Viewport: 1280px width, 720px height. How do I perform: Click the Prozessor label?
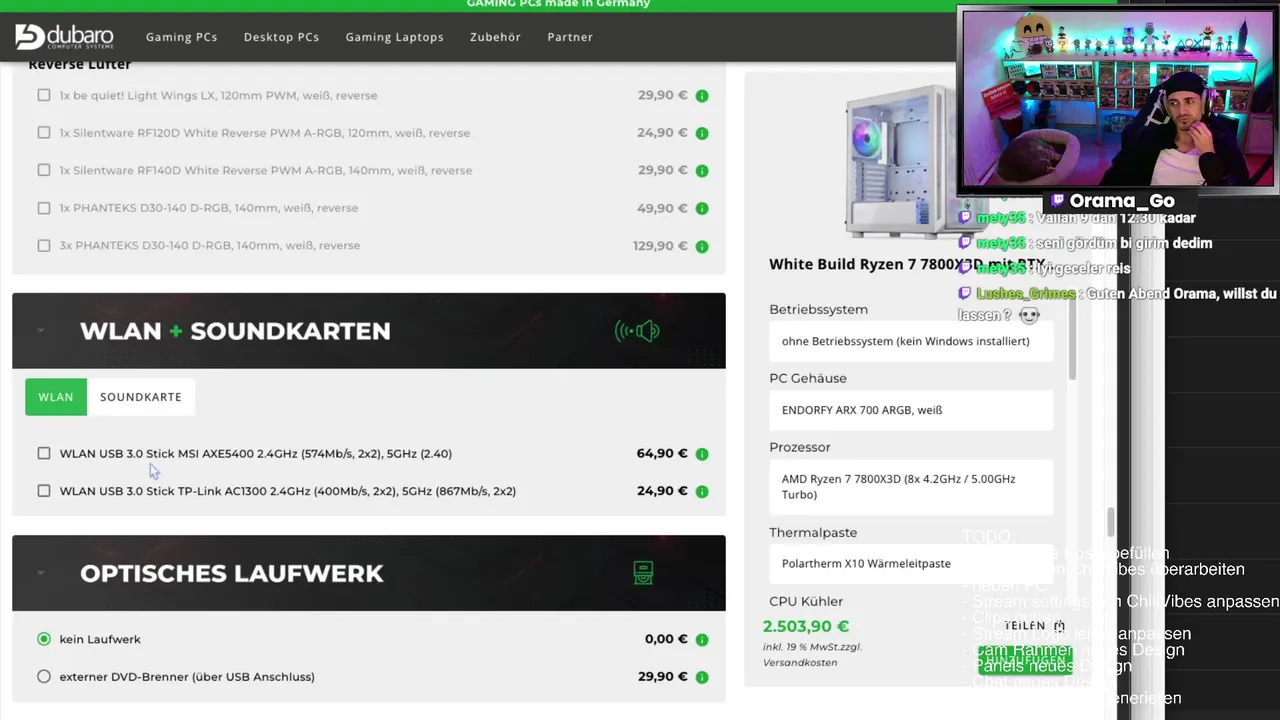pos(800,447)
